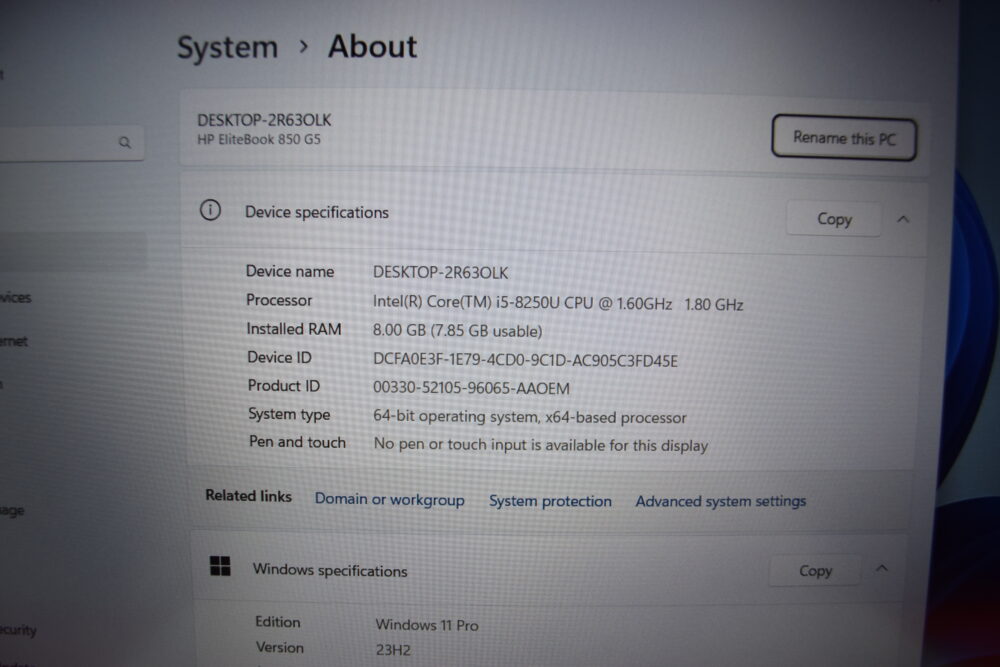Click the Windows specifications heading

tap(330, 570)
